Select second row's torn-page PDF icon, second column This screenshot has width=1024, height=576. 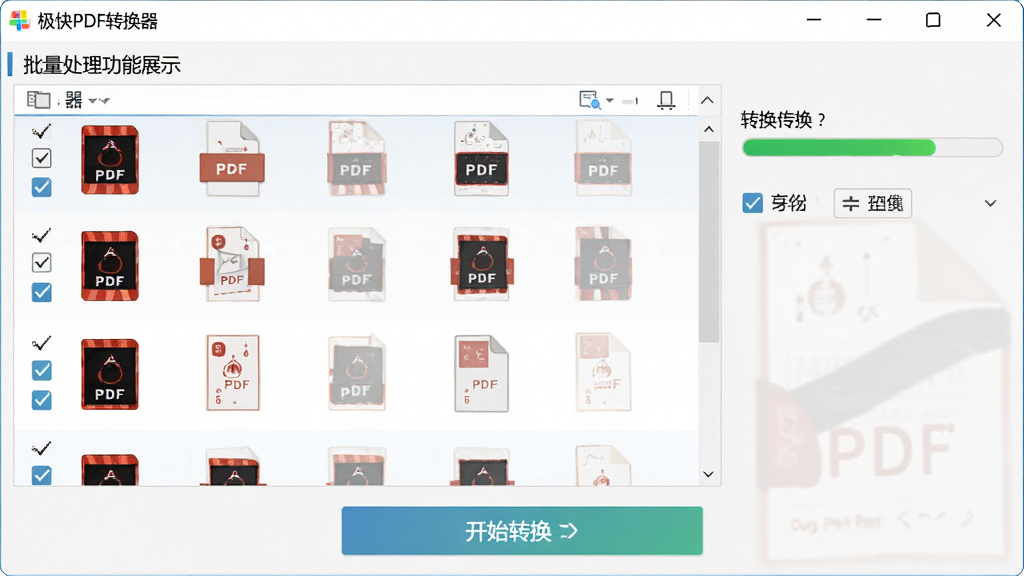point(232,264)
